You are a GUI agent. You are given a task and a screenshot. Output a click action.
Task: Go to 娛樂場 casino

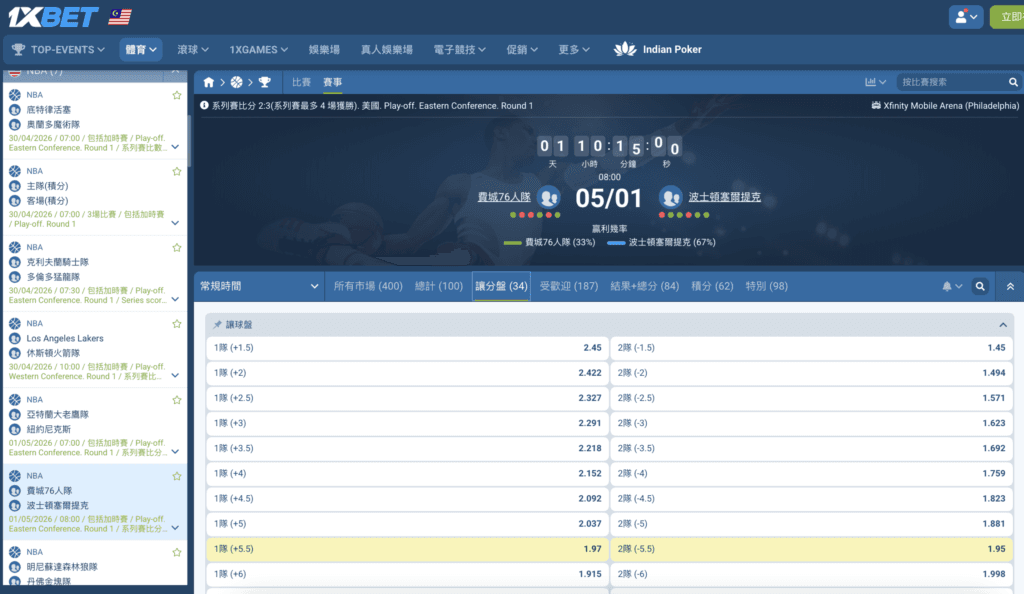pos(324,50)
